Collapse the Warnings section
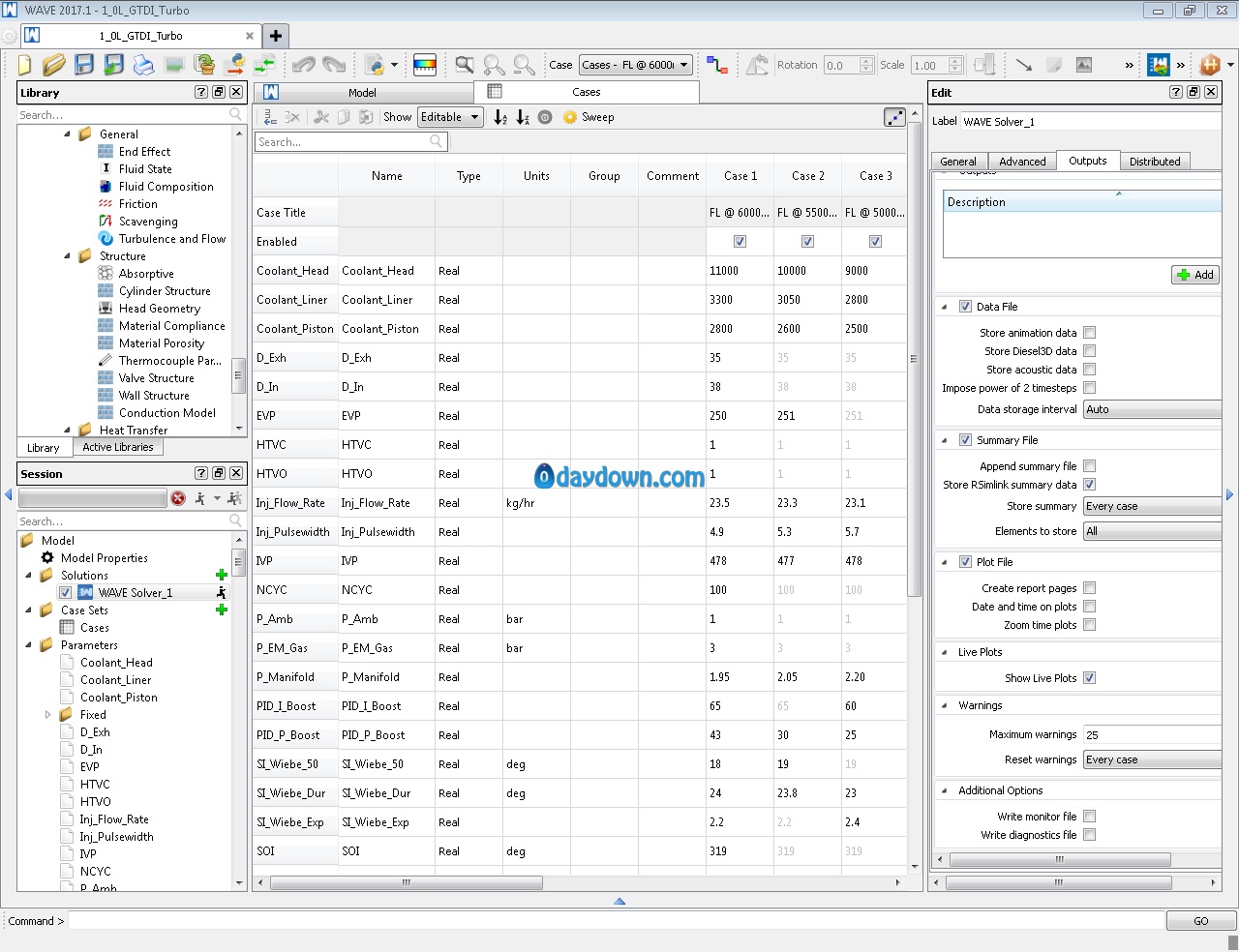The height and width of the screenshot is (952, 1239). pyautogui.click(x=945, y=705)
